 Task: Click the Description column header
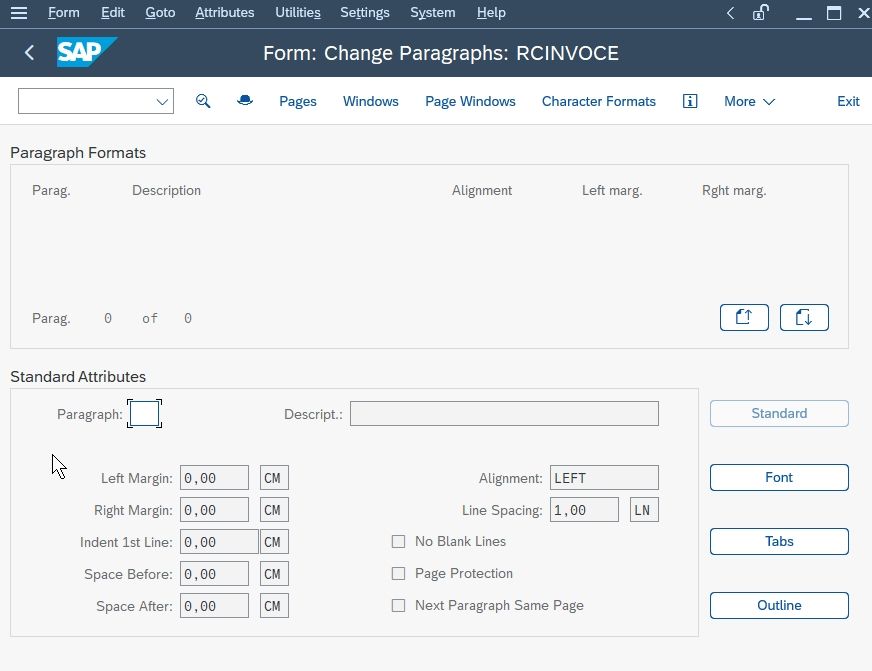coord(166,190)
